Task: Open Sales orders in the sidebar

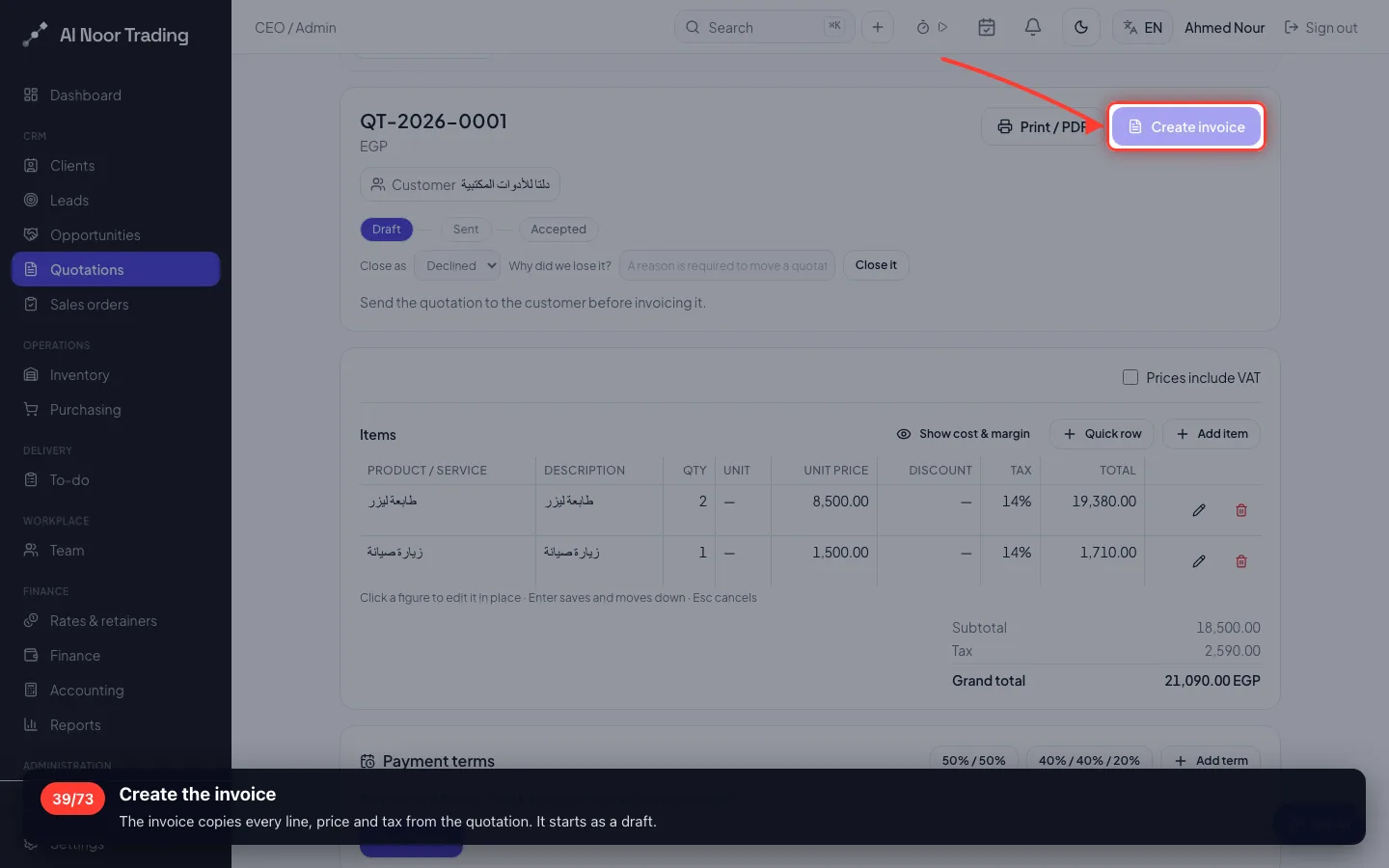Action: tap(116, 304)
